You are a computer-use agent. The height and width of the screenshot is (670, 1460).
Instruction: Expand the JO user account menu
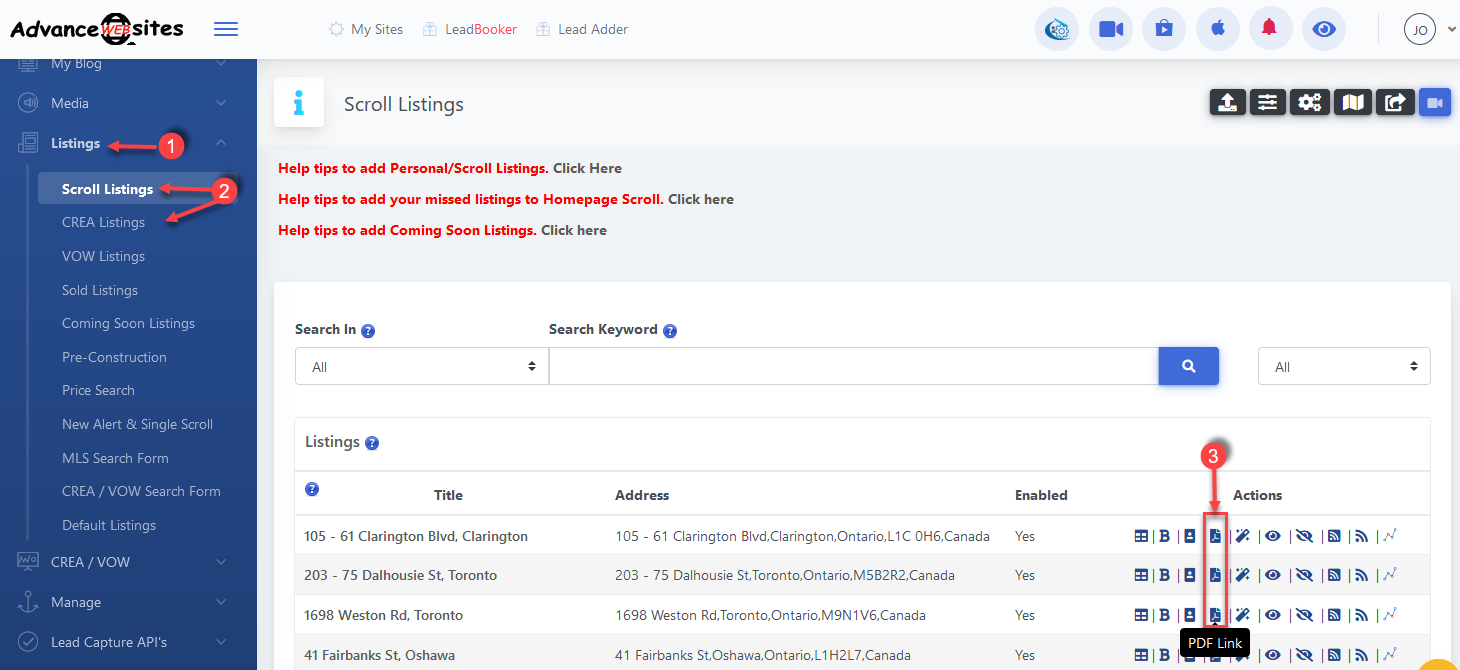1430,30
